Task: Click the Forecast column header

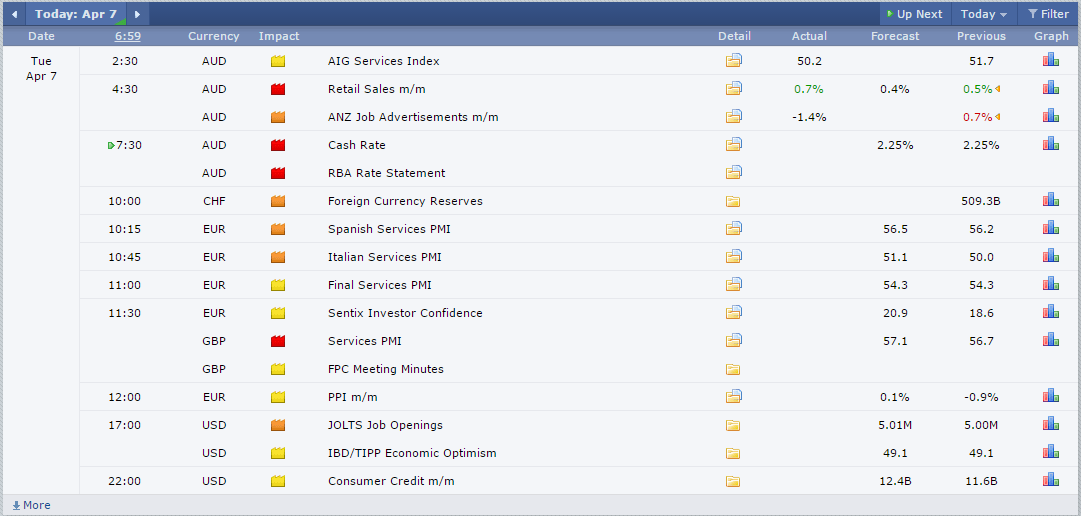Action: point(895,36)
